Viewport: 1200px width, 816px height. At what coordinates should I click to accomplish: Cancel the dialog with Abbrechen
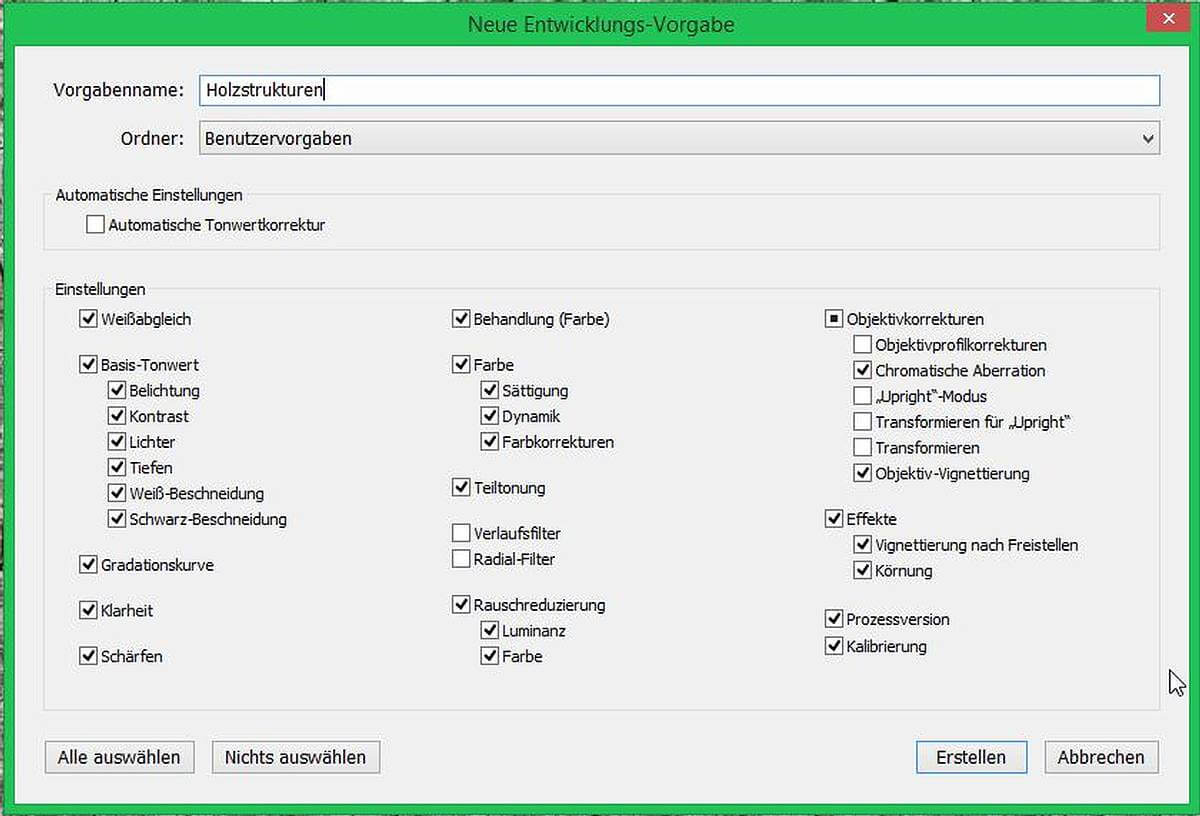(x=1101, y=757)
